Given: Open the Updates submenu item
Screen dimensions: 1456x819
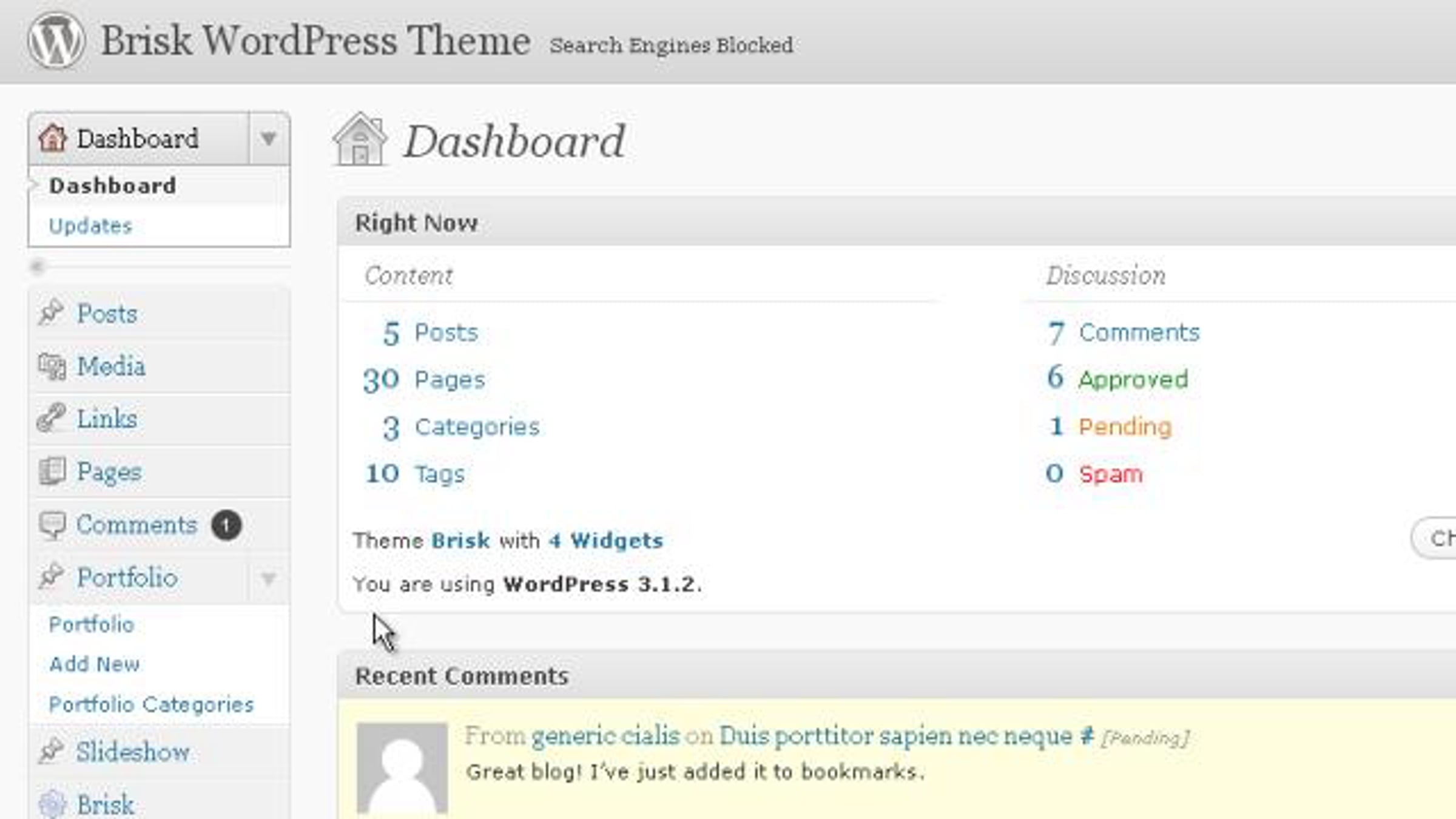Looking at the screenshot, I should pos(90,226).
